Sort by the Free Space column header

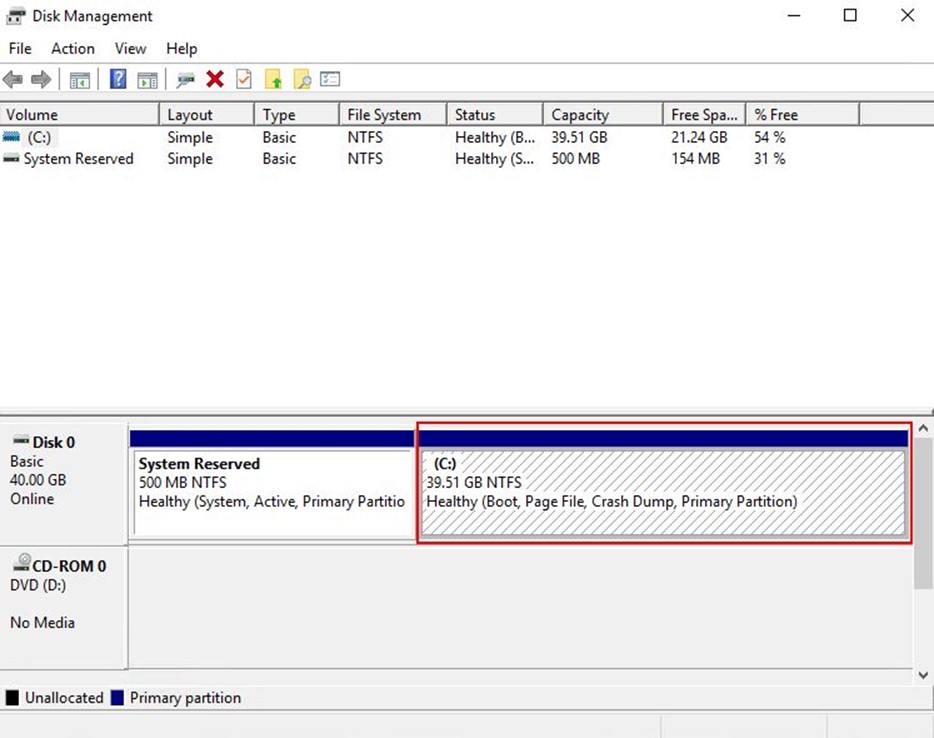tap(704, 114)
